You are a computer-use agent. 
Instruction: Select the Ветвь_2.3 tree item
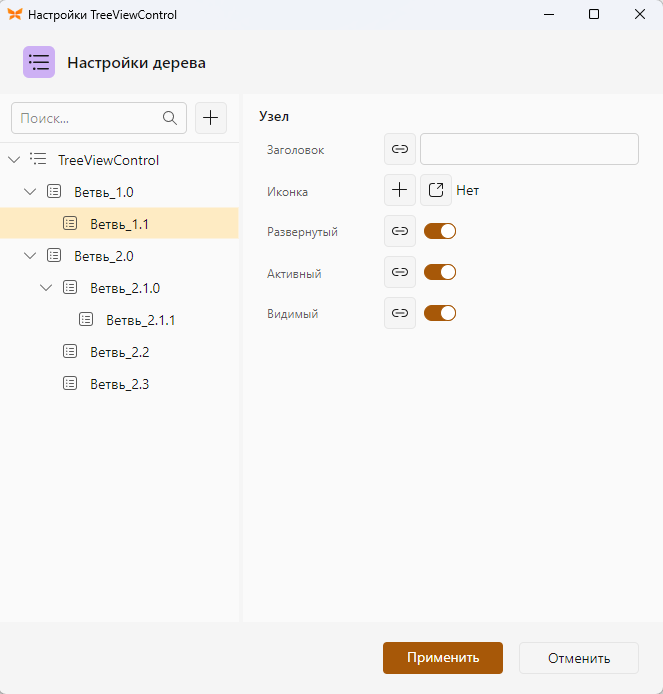119,384
